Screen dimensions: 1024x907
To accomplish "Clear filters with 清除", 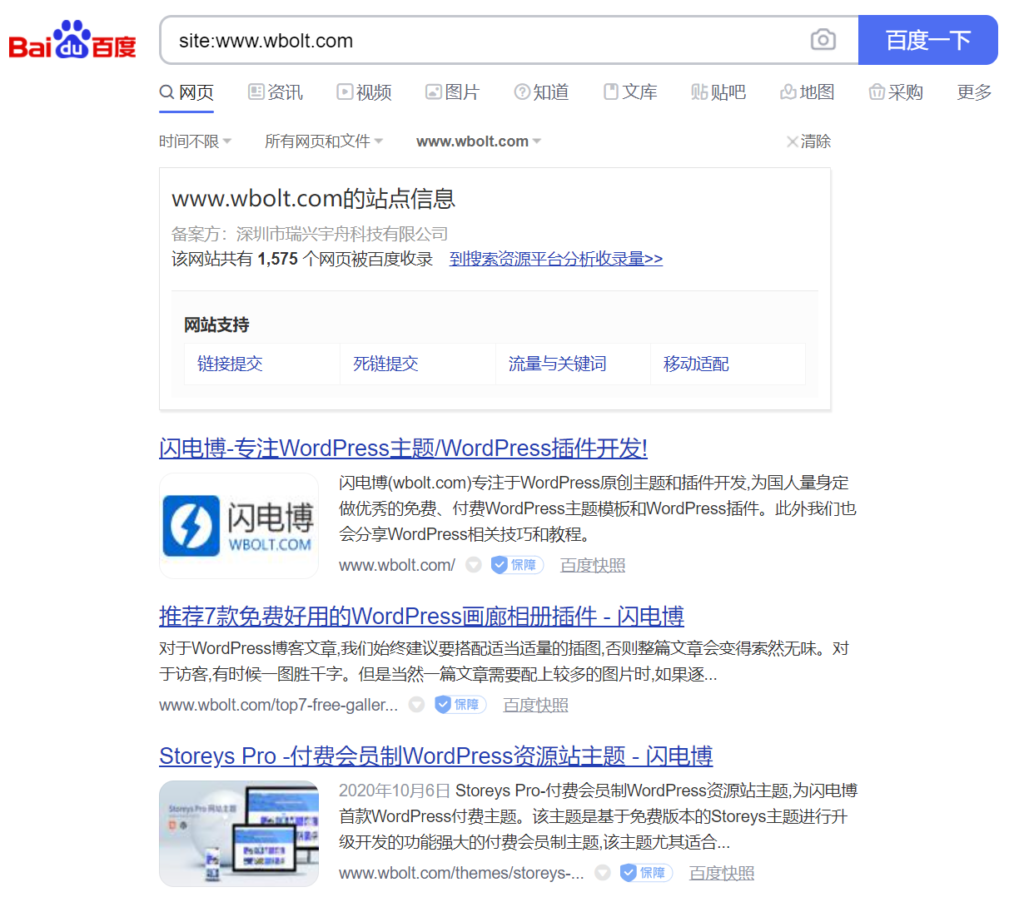I will point(808,141).
